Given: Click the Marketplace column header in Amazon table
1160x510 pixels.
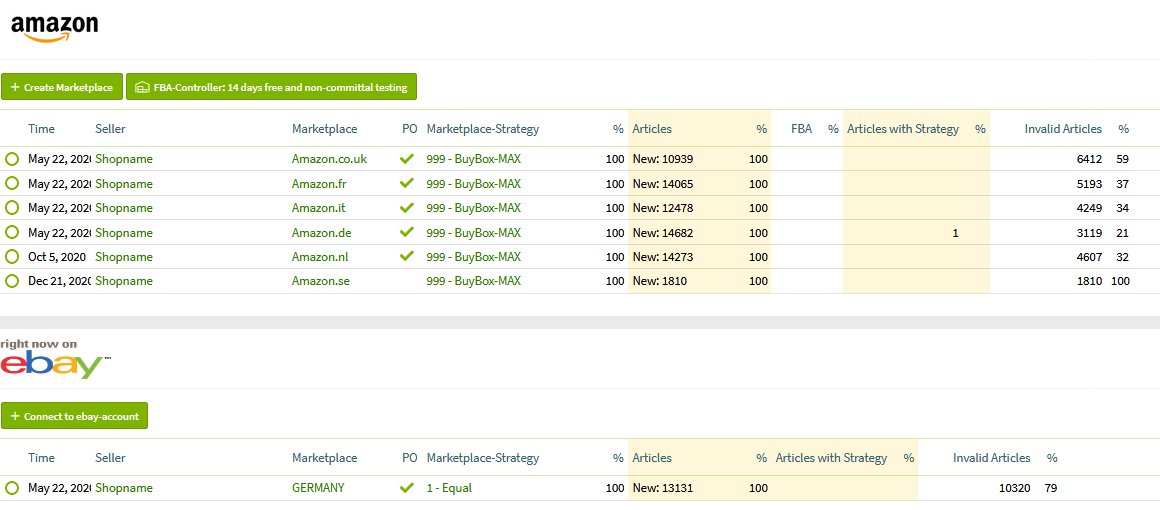Looking at the screenshot, I should (x=325, y=129).
